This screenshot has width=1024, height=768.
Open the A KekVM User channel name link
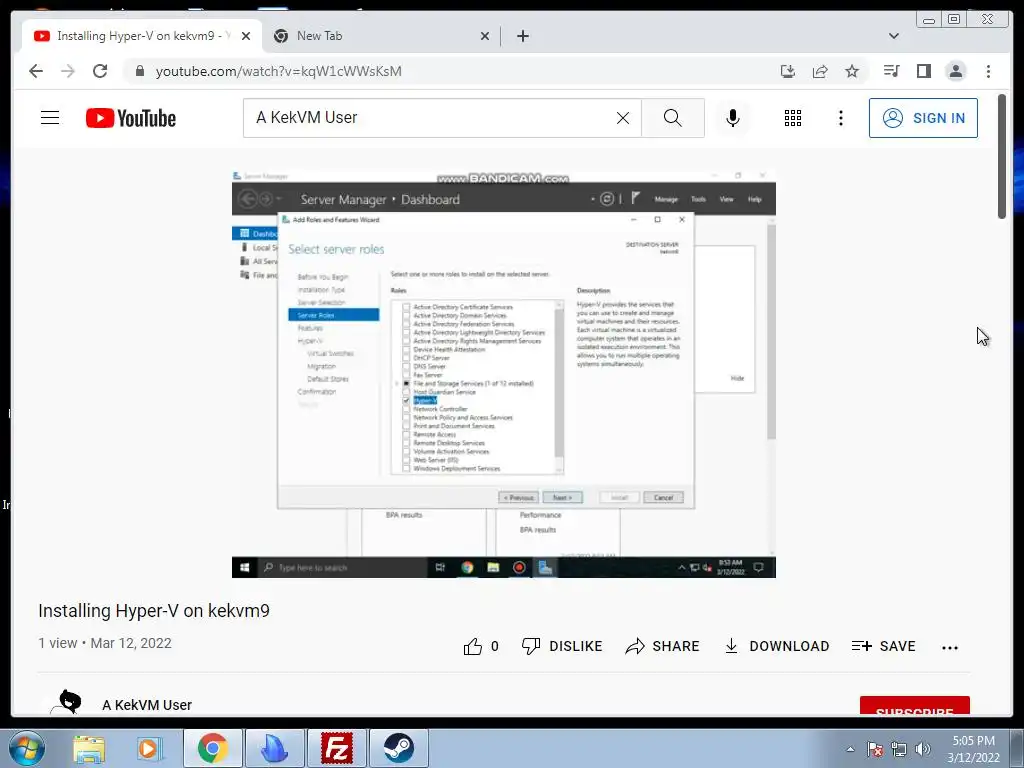147,705
